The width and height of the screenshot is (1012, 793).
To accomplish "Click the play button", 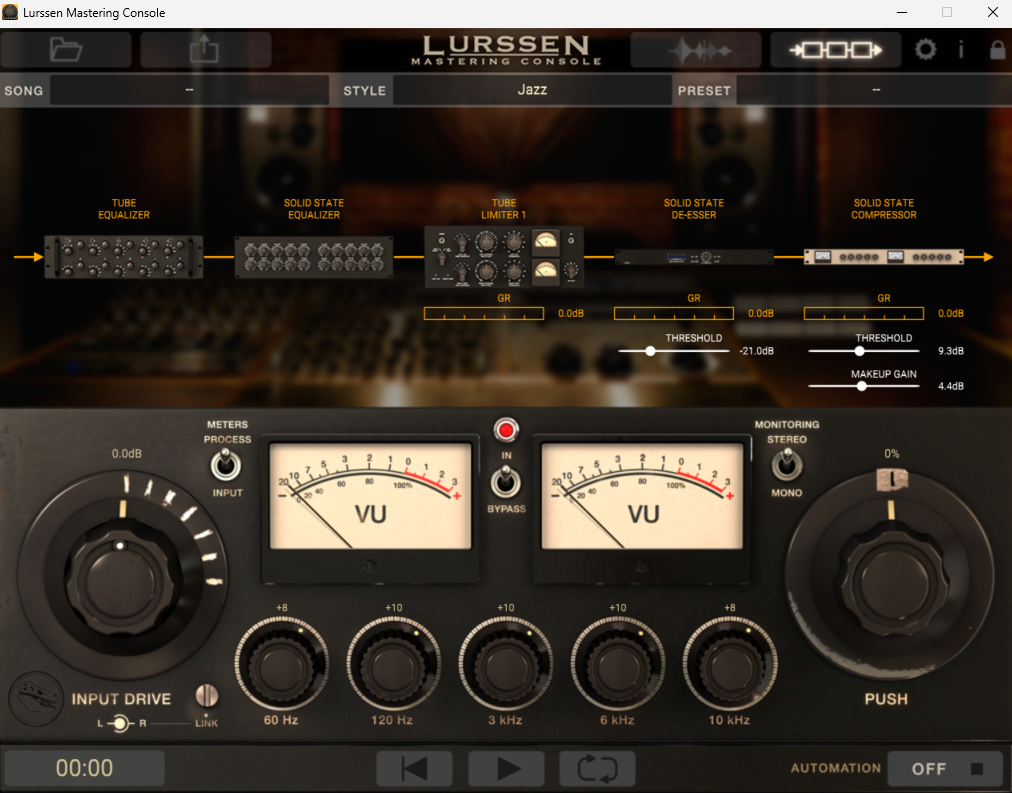I will pos(507,768).
